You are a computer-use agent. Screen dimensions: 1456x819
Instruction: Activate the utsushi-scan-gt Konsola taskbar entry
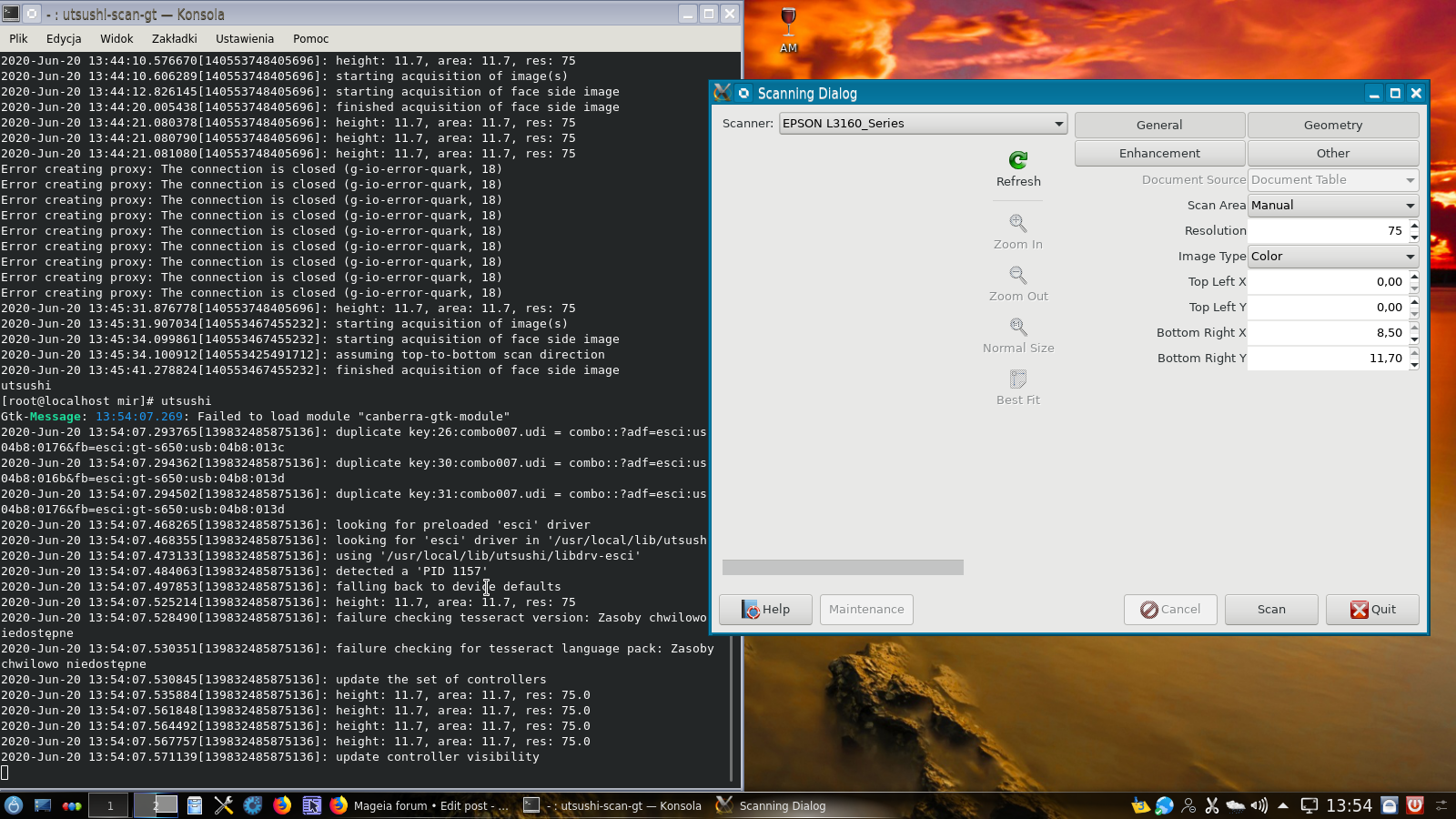pos(612,805)
